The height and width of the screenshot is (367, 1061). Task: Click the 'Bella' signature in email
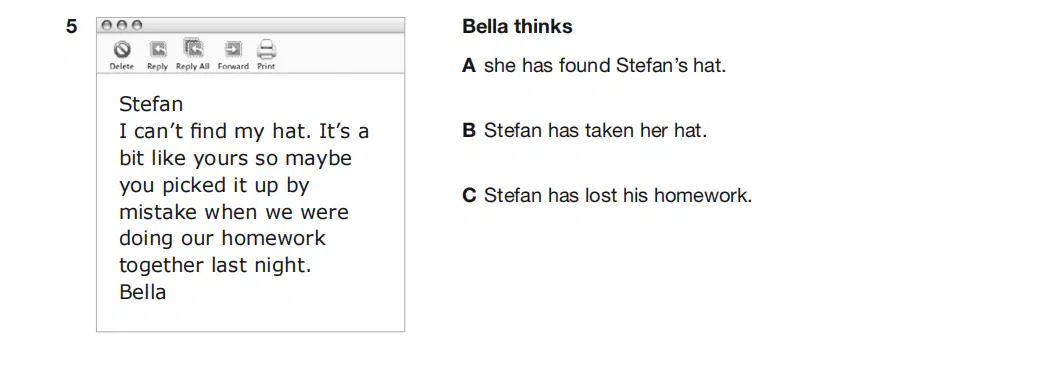(142, 292)
